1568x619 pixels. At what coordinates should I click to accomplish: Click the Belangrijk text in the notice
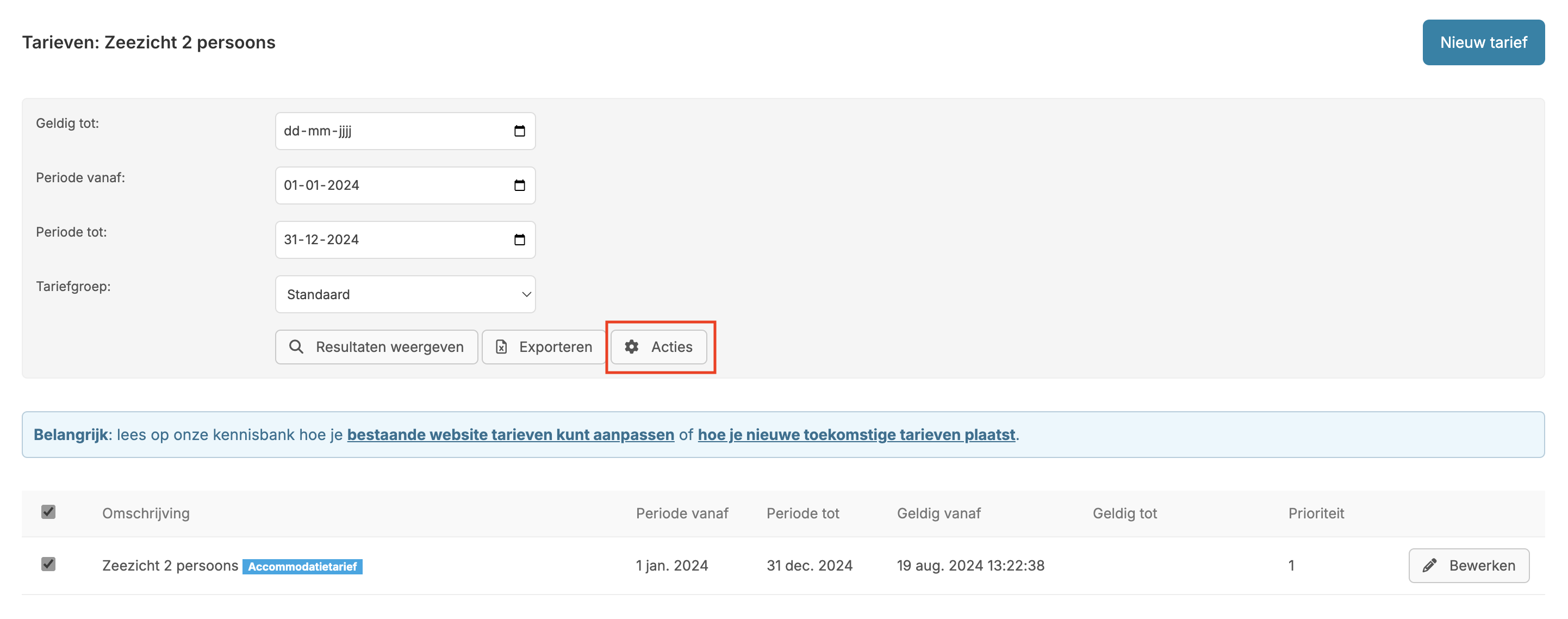point(71,435)
